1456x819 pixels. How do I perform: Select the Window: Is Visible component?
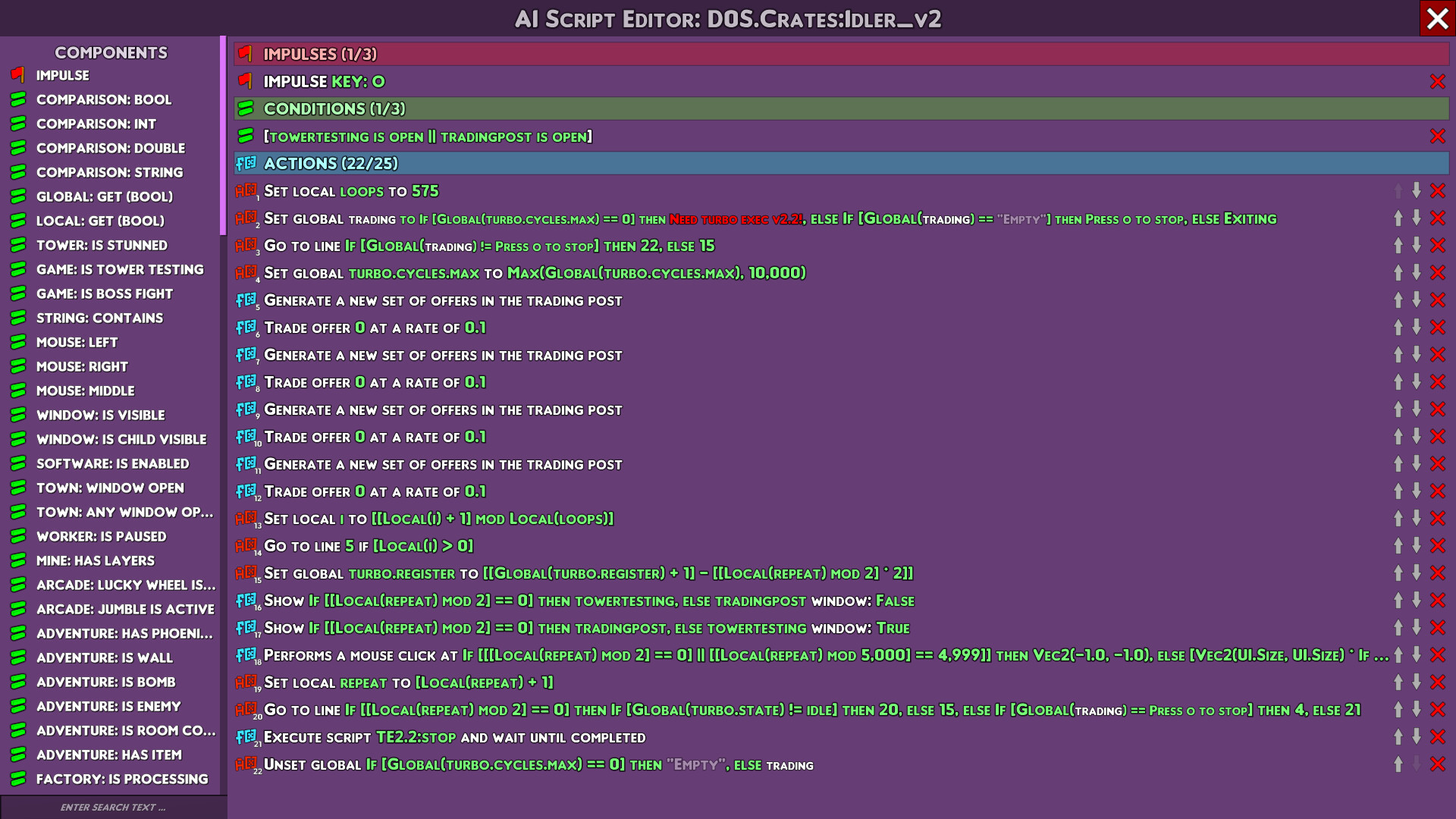[100, 415]
